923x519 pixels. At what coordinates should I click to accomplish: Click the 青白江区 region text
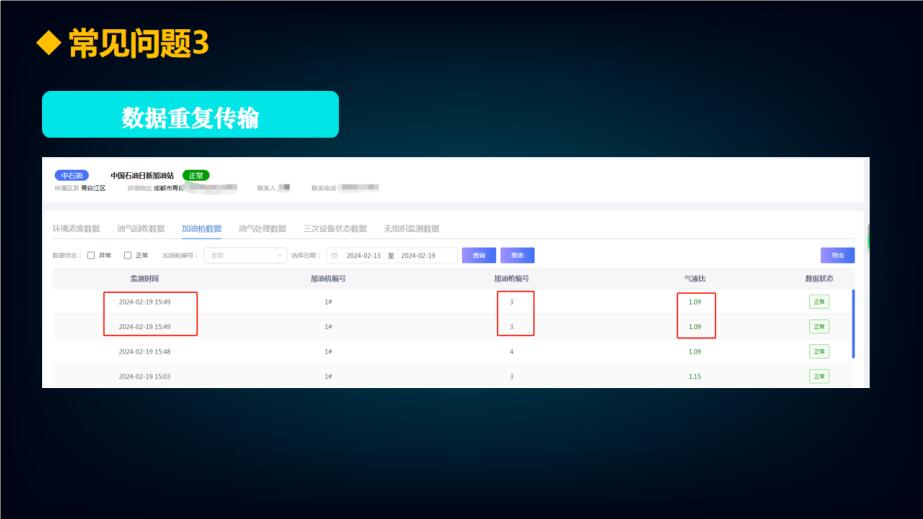pyautogui.click(x=93, y=188)
